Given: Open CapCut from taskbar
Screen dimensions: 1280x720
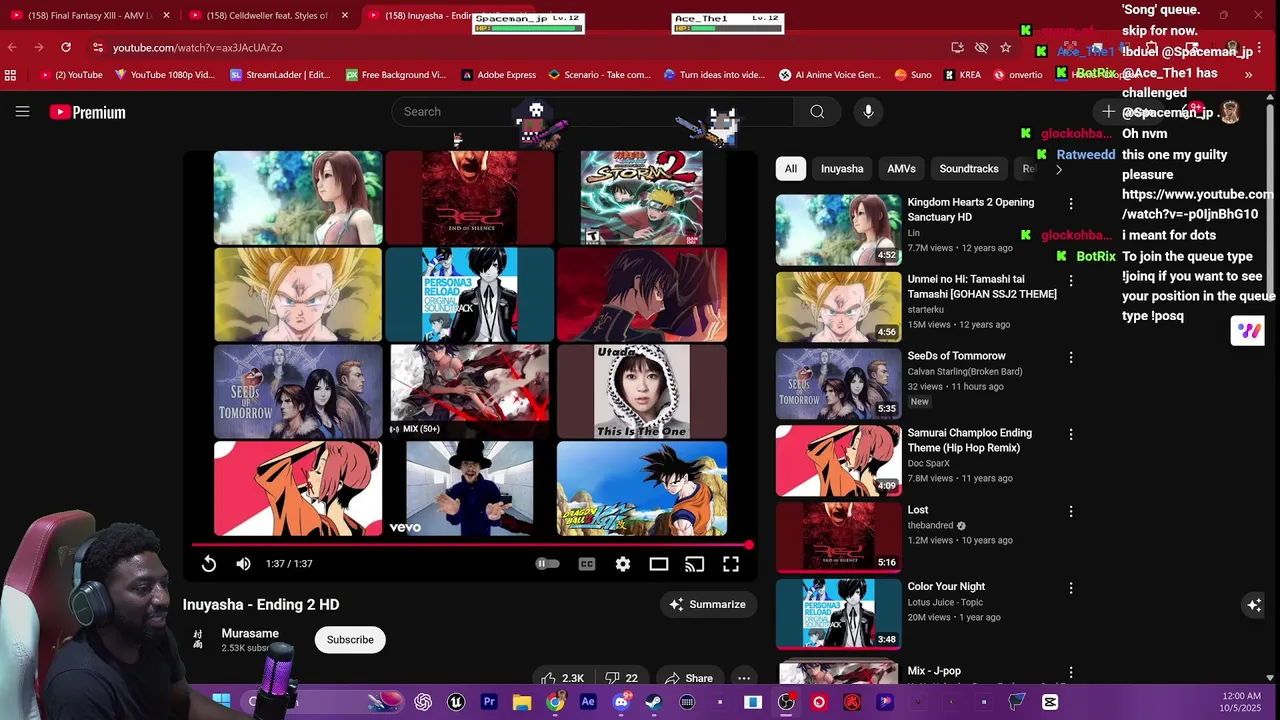Looking at the screenshot, I should (1050, 702).
